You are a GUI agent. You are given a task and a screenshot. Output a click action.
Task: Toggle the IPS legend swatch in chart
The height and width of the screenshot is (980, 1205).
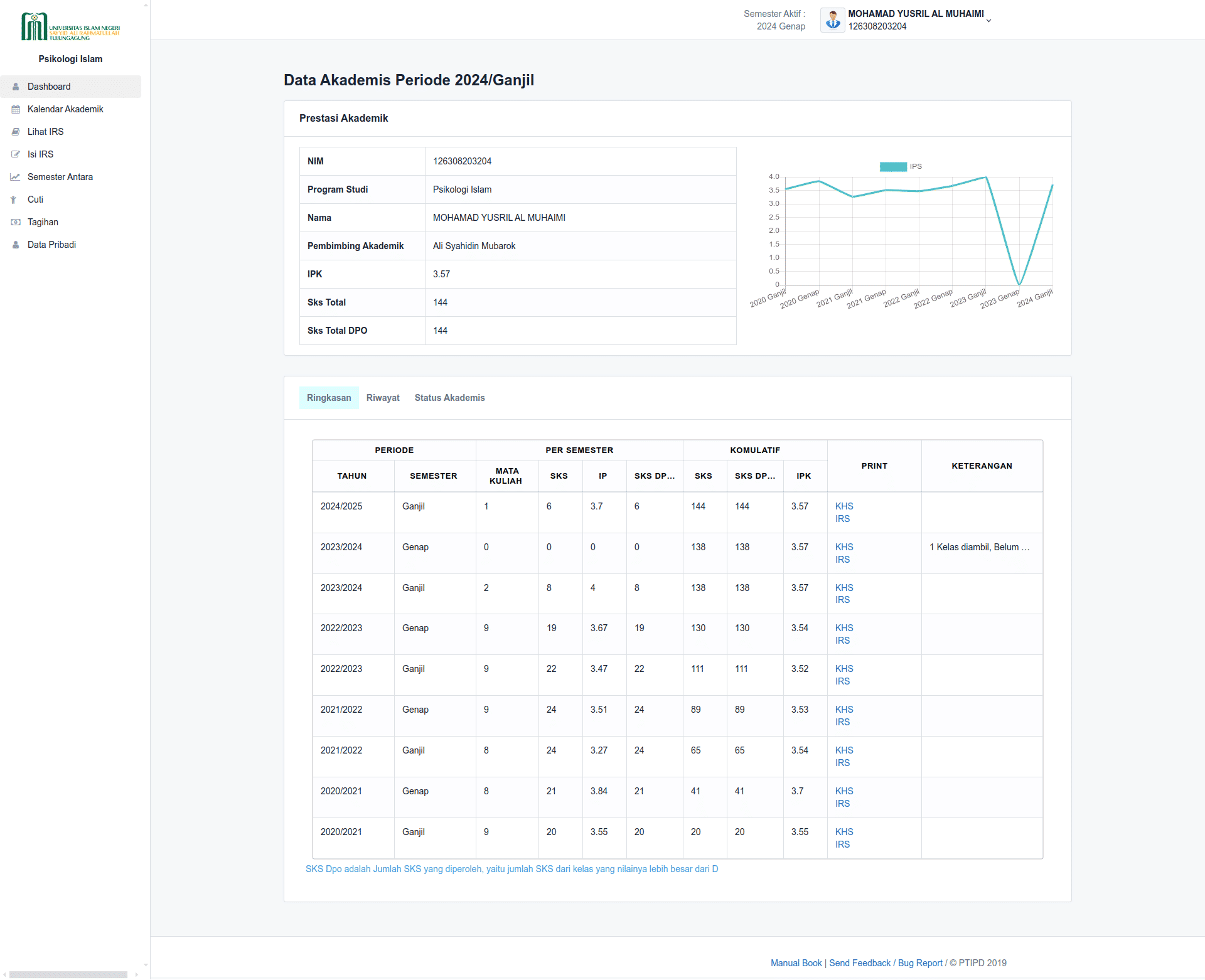[893, 166]
